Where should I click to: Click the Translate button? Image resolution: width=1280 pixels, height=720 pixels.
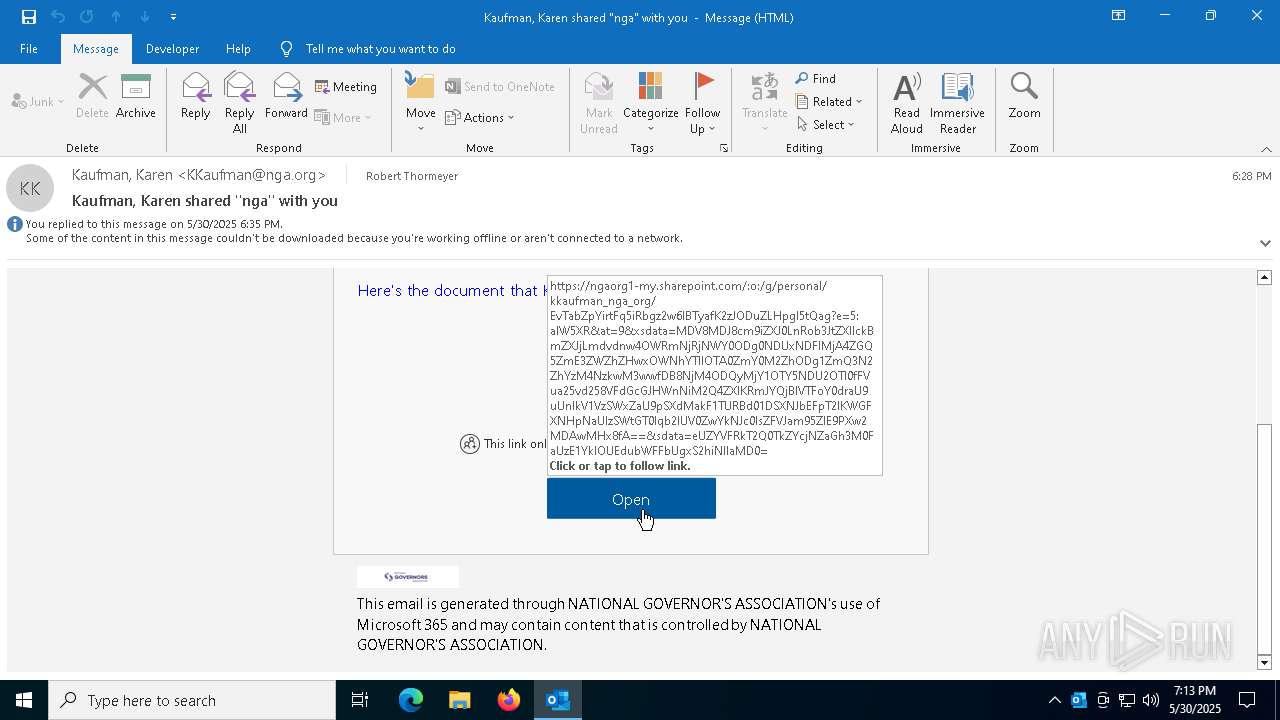[764, 102]
